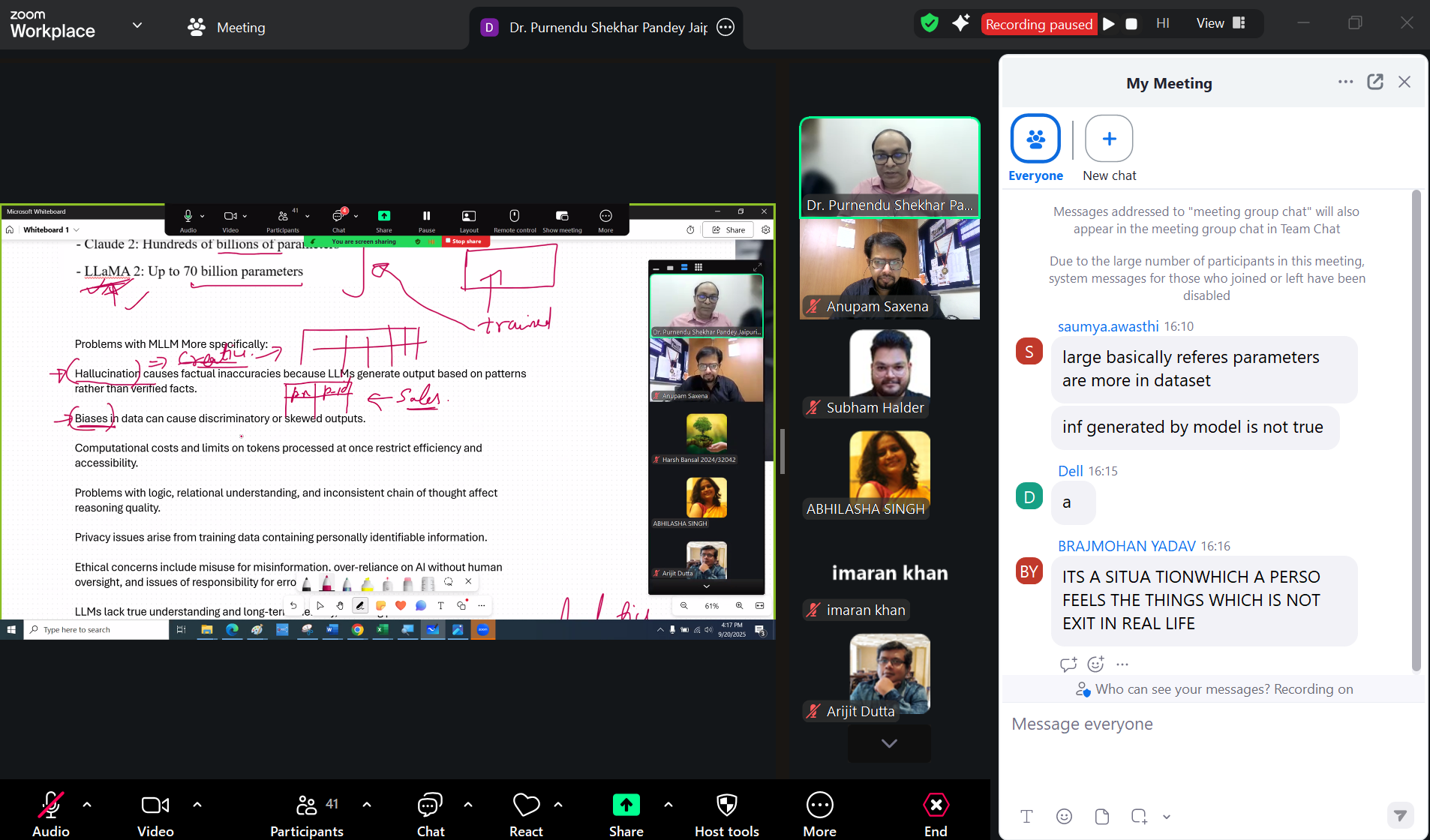Attach a file in chat
1430x840 pixels.
point(1101,816)
